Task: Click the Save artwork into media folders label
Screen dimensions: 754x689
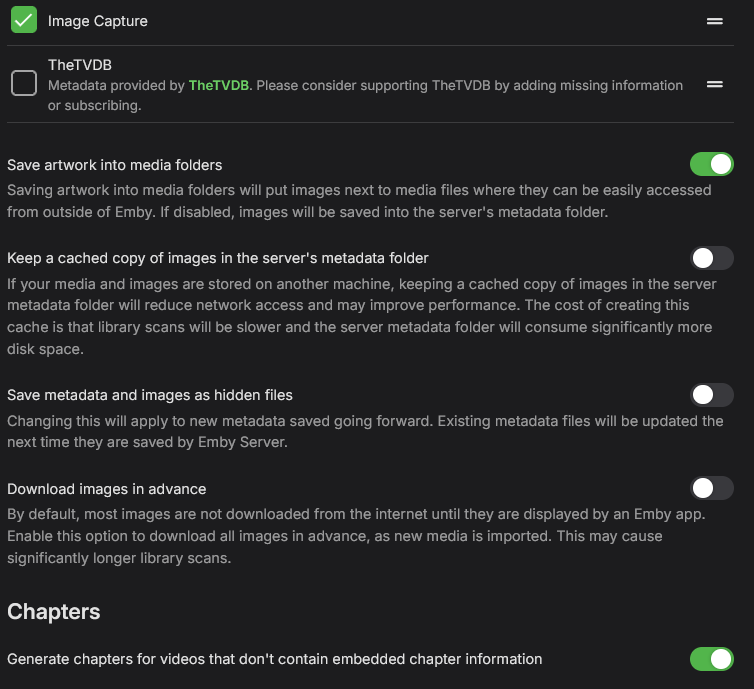Action: 115,165
